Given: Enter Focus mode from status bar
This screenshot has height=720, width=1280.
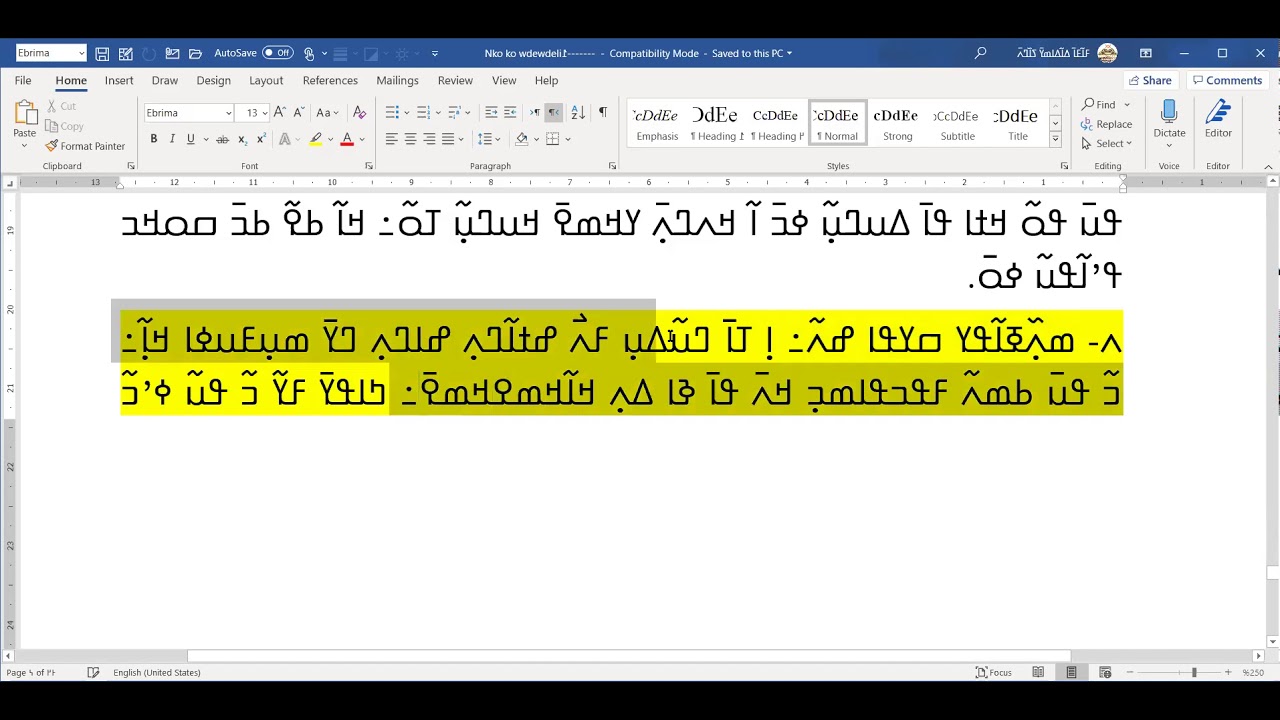Looking at the screenshot, I should point(994,672).
